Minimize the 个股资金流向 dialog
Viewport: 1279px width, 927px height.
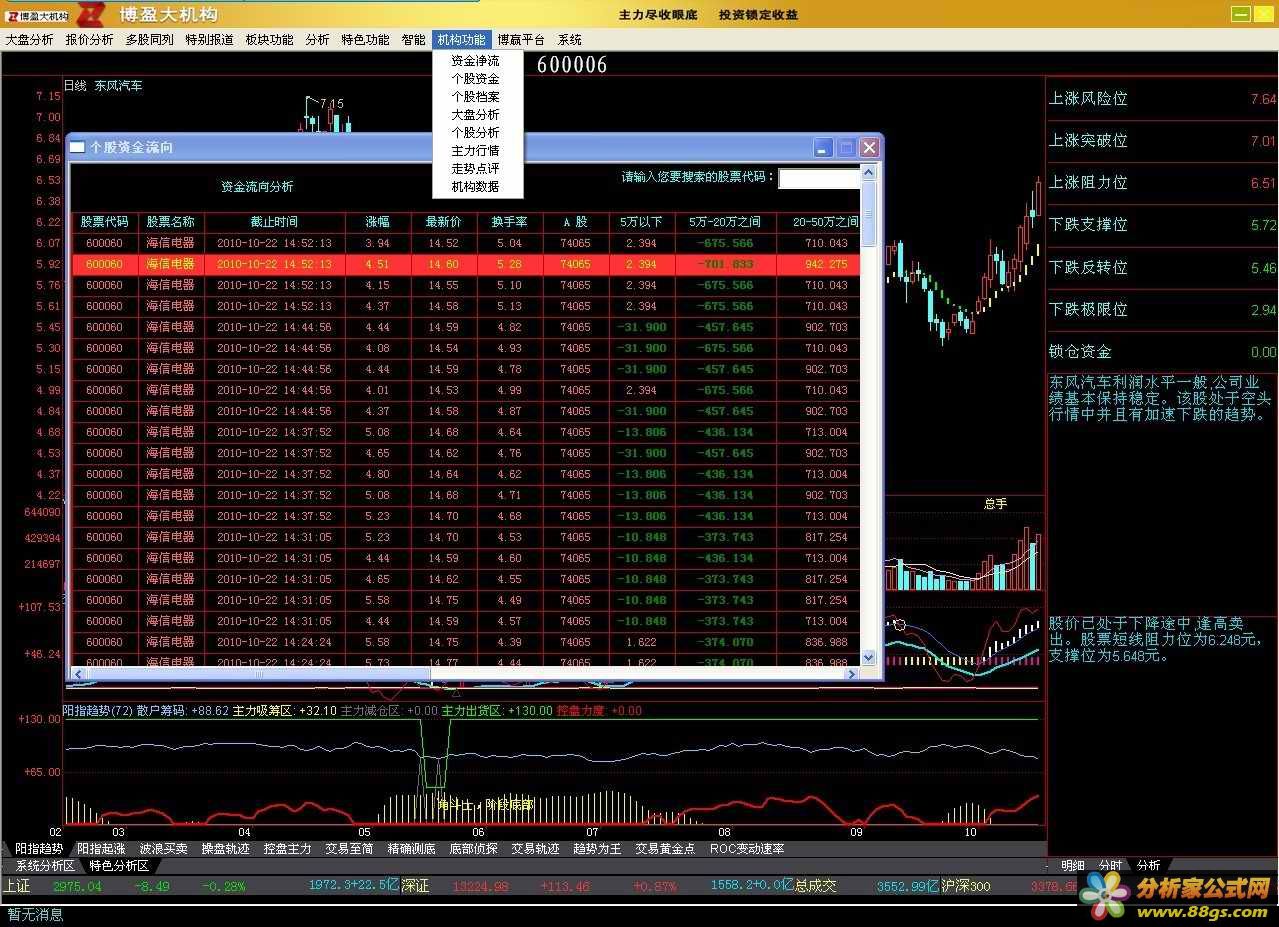[x=823, y=148]
